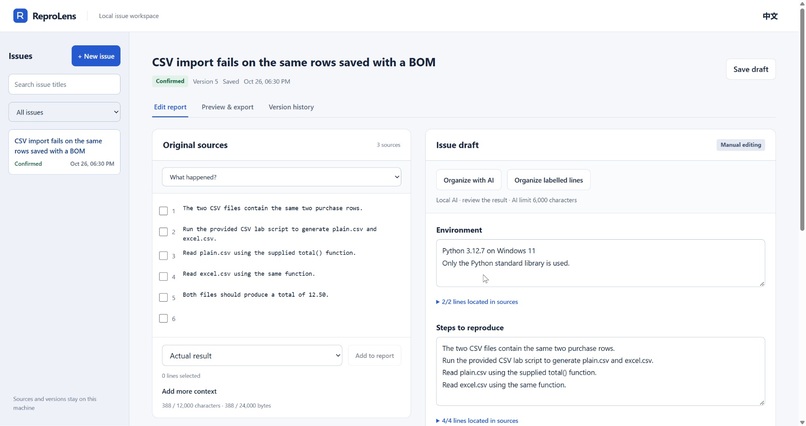Click inside the Environment text area

[x=600, y=263]
